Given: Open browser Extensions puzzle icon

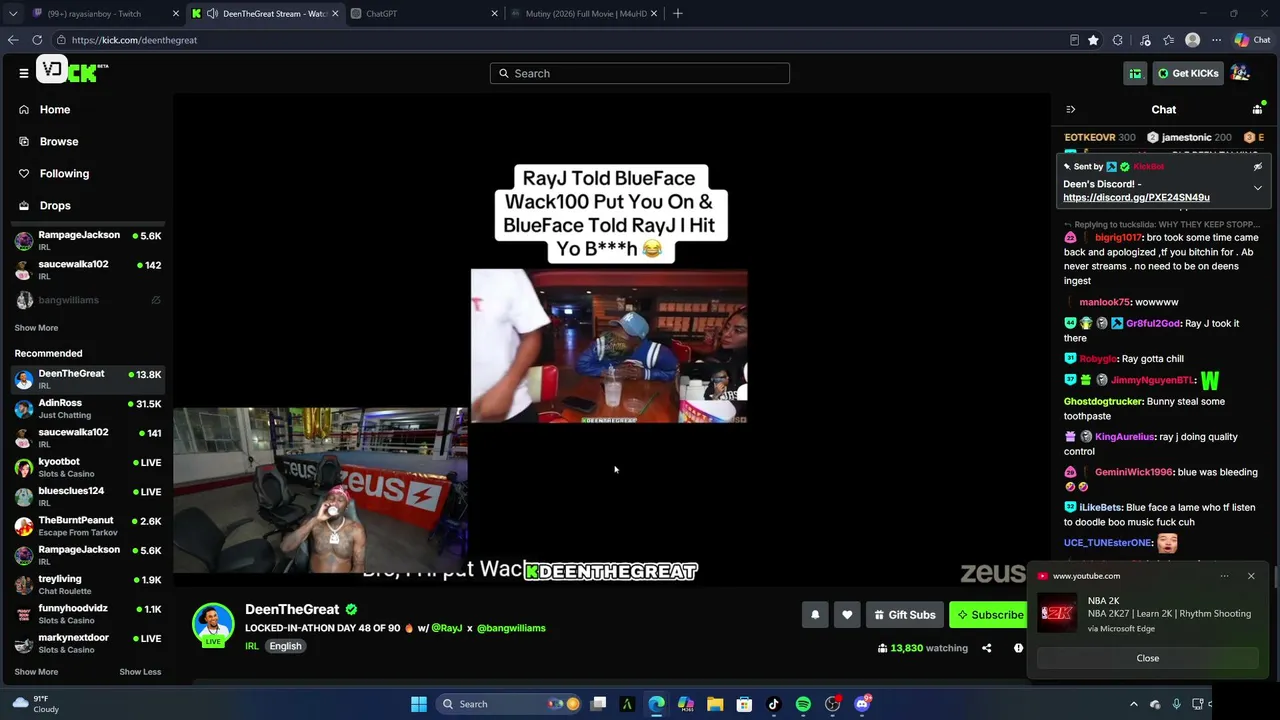Looking at the screenshot, I should point(1117,40).
